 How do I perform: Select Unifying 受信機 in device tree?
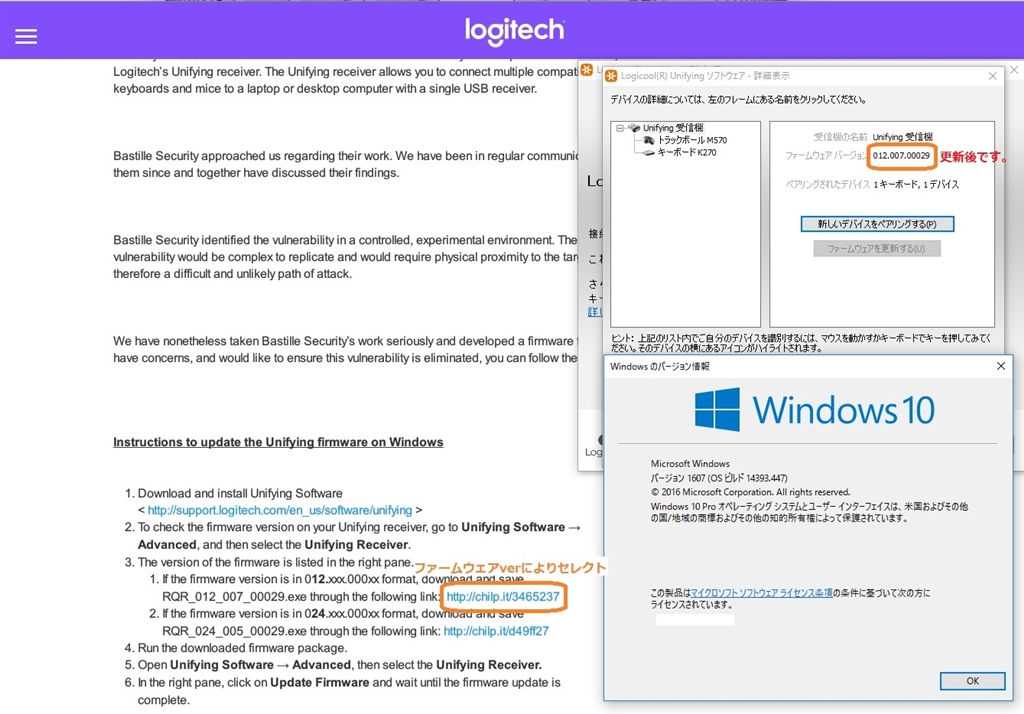click(x=673, y=128)
